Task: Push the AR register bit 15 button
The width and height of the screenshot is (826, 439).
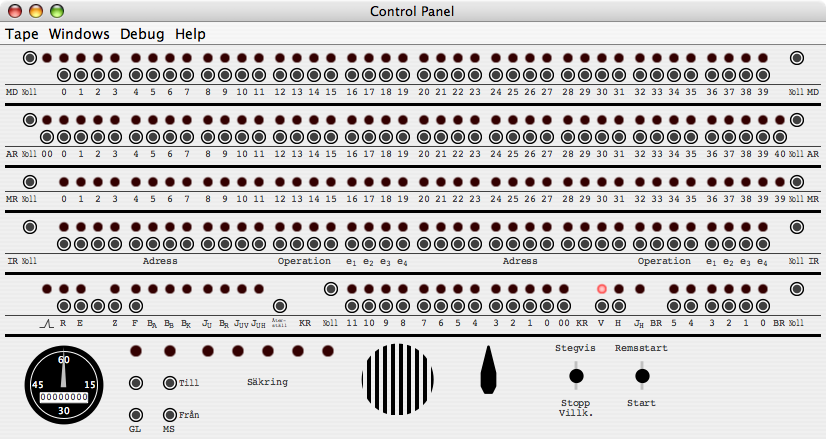Action: (x=331, y=138)
